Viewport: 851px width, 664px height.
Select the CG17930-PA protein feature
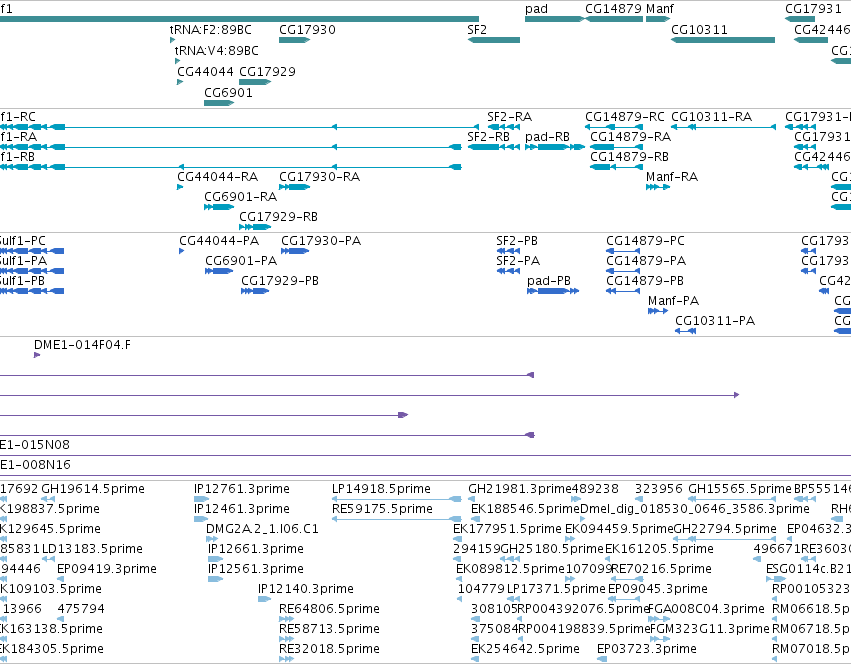coord(295,251)
